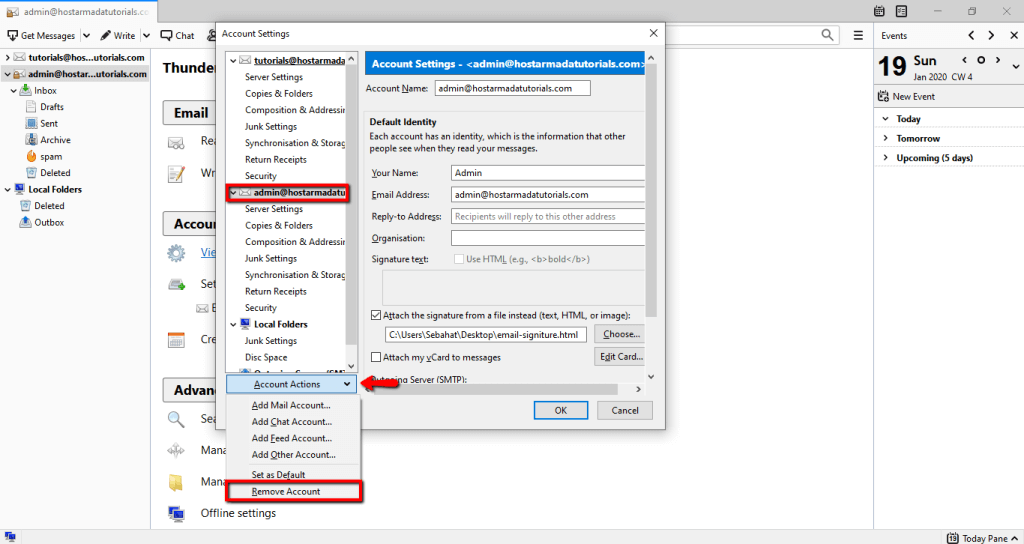This screenshot has width=1024, height=544.
Task: Click New Event calendar icon
Action: click(x=882, y=97)
